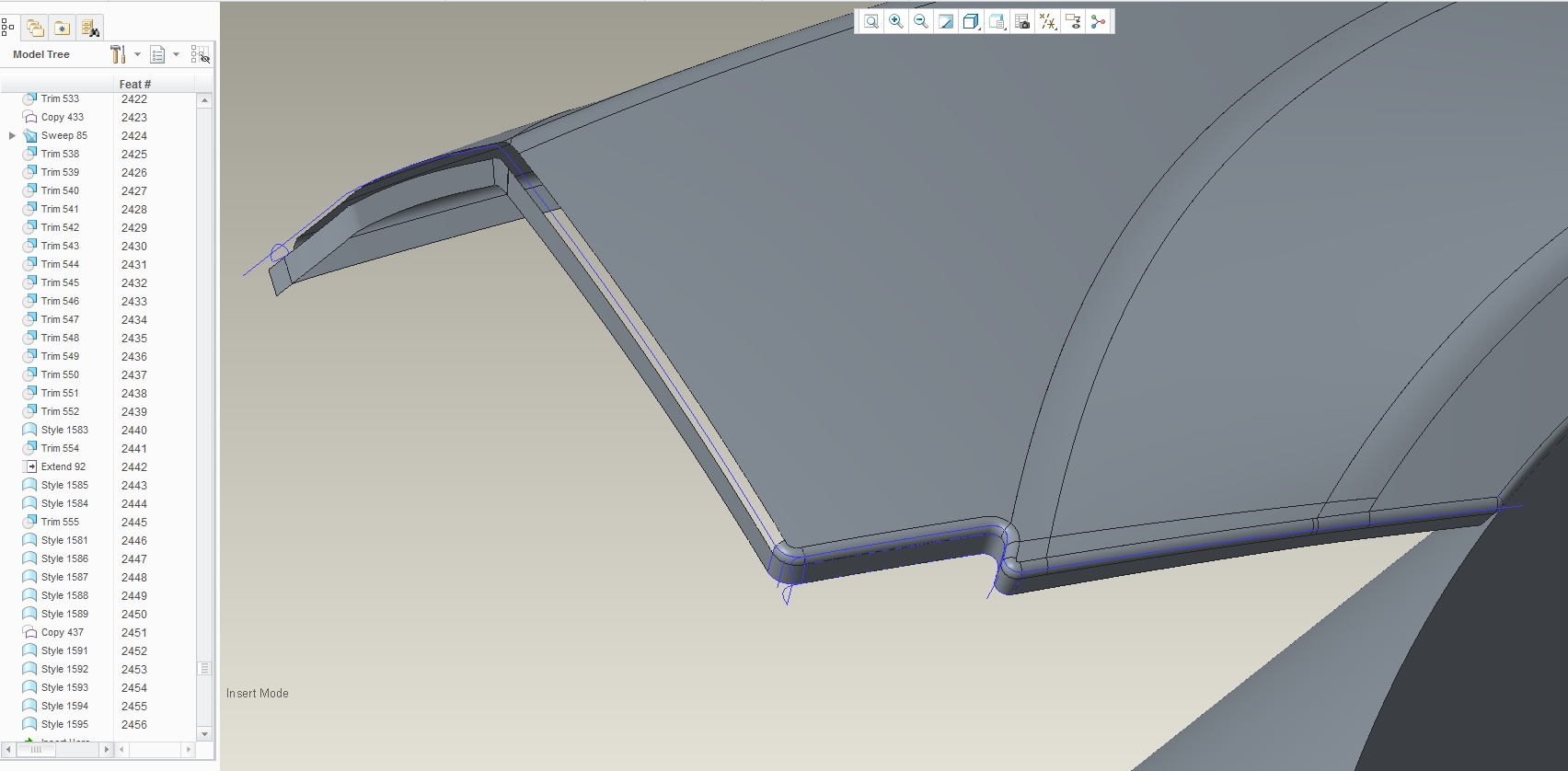The image size is (1568, 771).
Task: Select Trim 549 in the Model Tree
Action: (60, 356)
